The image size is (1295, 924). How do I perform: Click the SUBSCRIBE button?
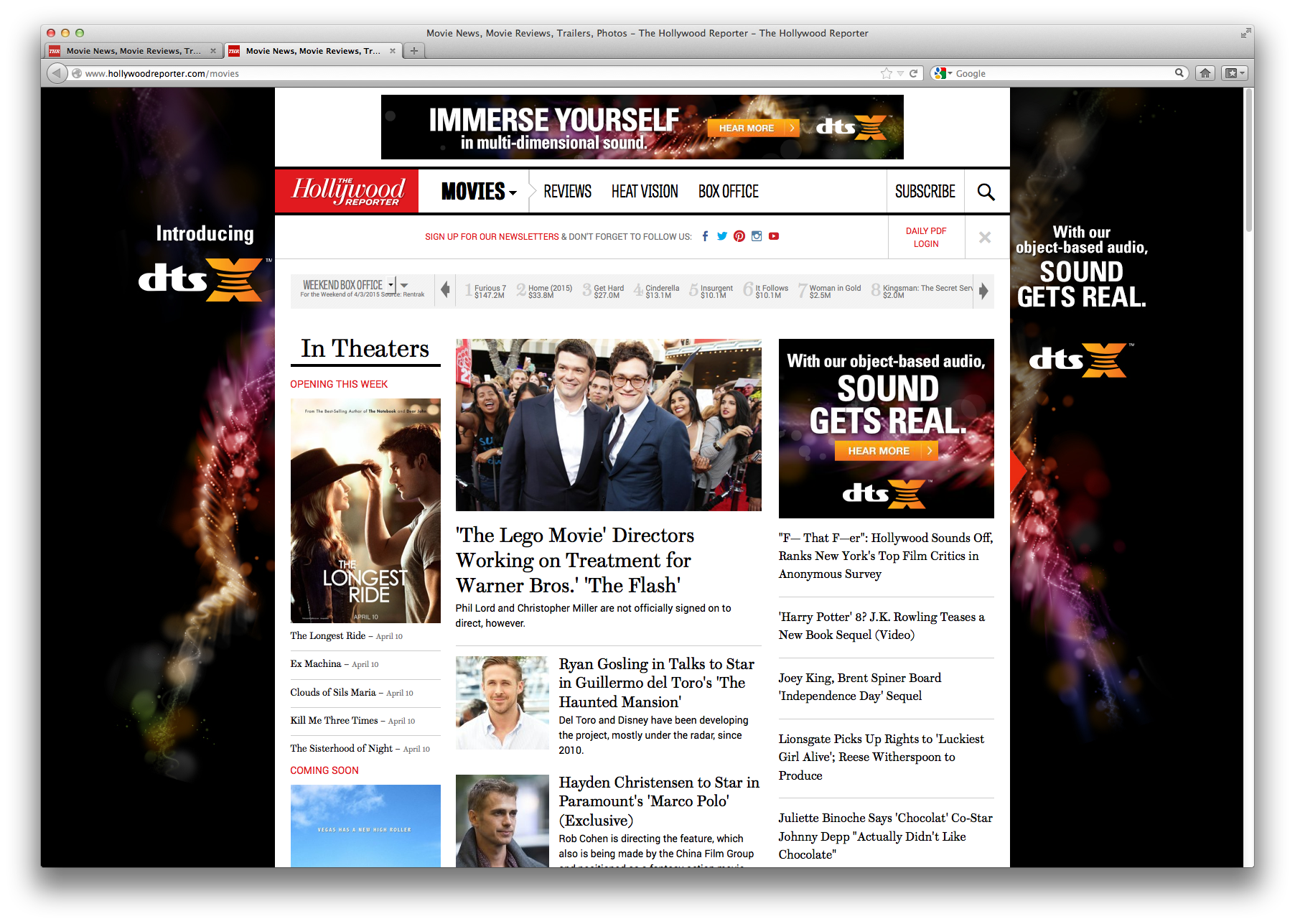(x=925, y=192)
